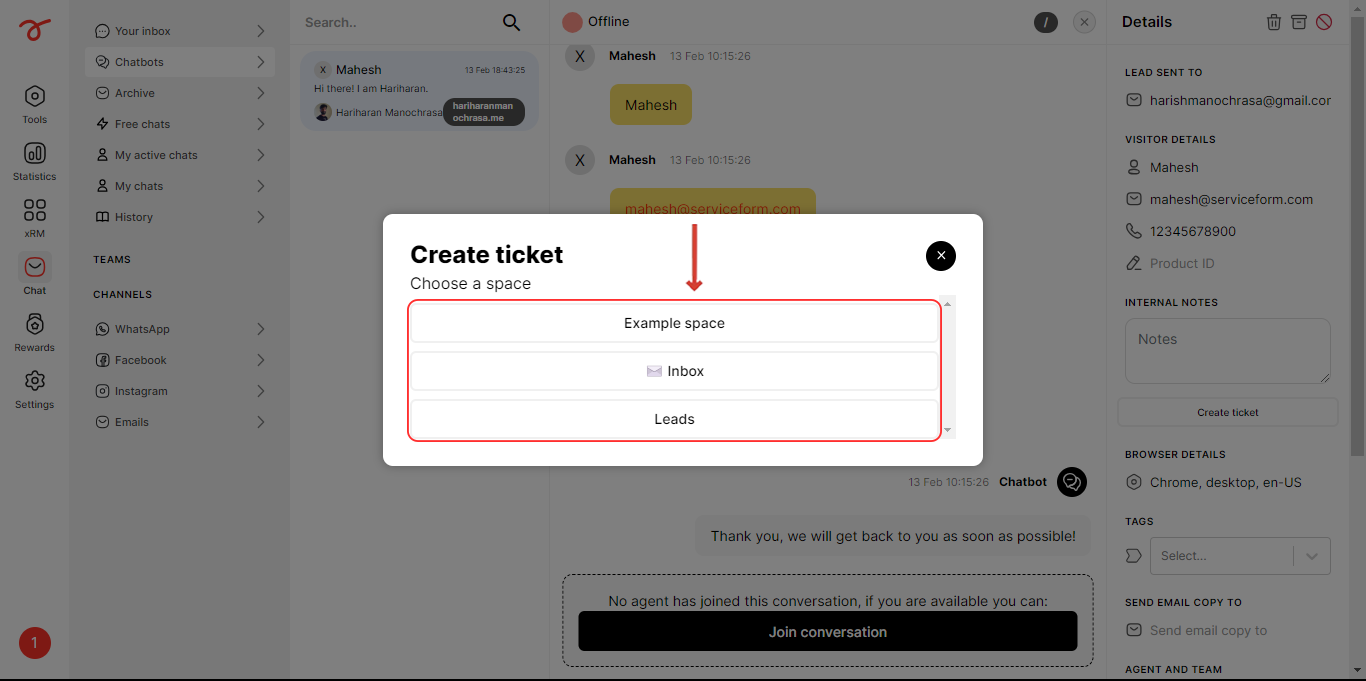Click the search magnifier icon
The width and height of the screenshot is (1366, 681).
point(511,22)
